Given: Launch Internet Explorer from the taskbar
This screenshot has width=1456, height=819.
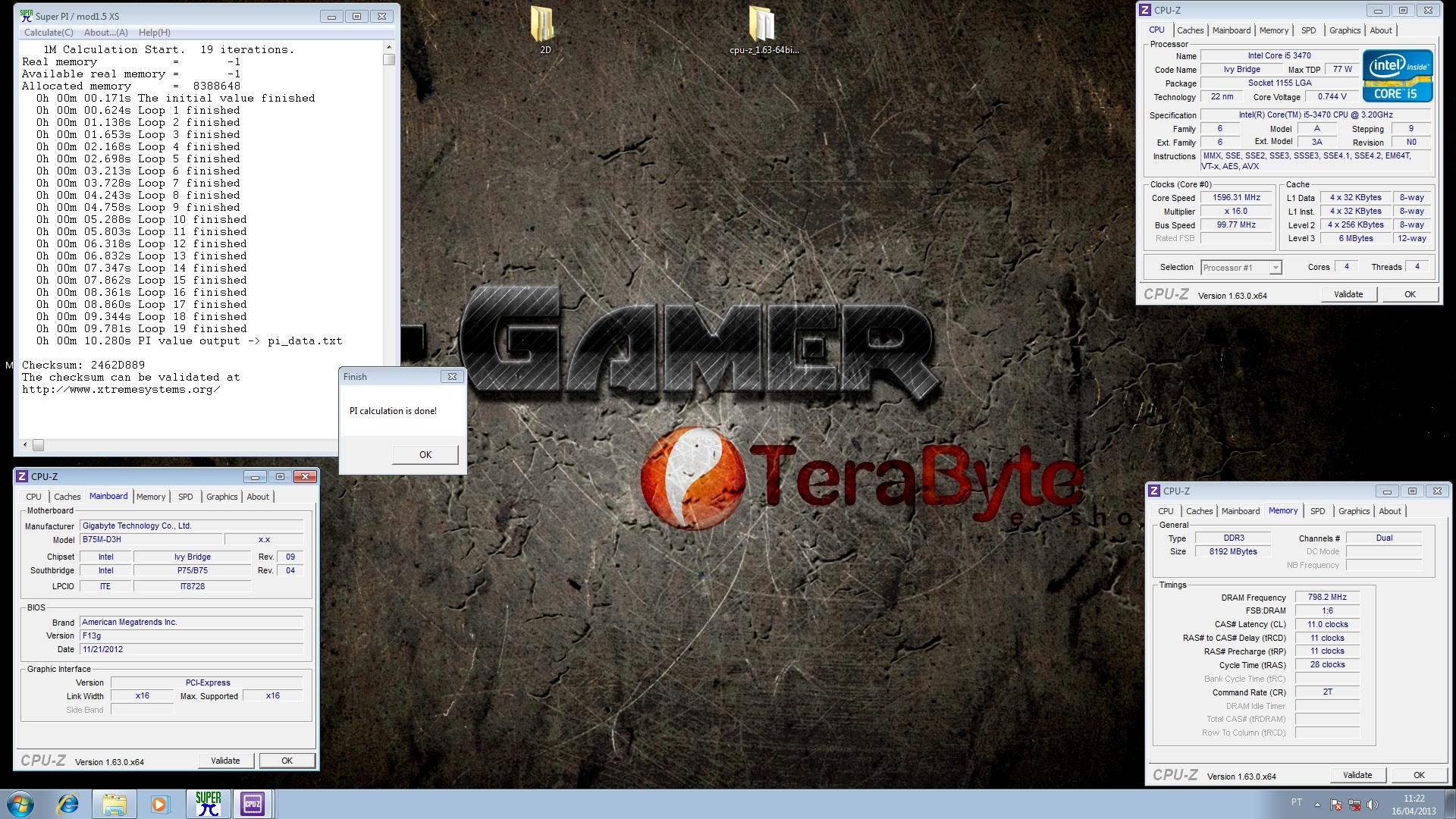Looking at the screenshot, I should click(x=67, y=804).
